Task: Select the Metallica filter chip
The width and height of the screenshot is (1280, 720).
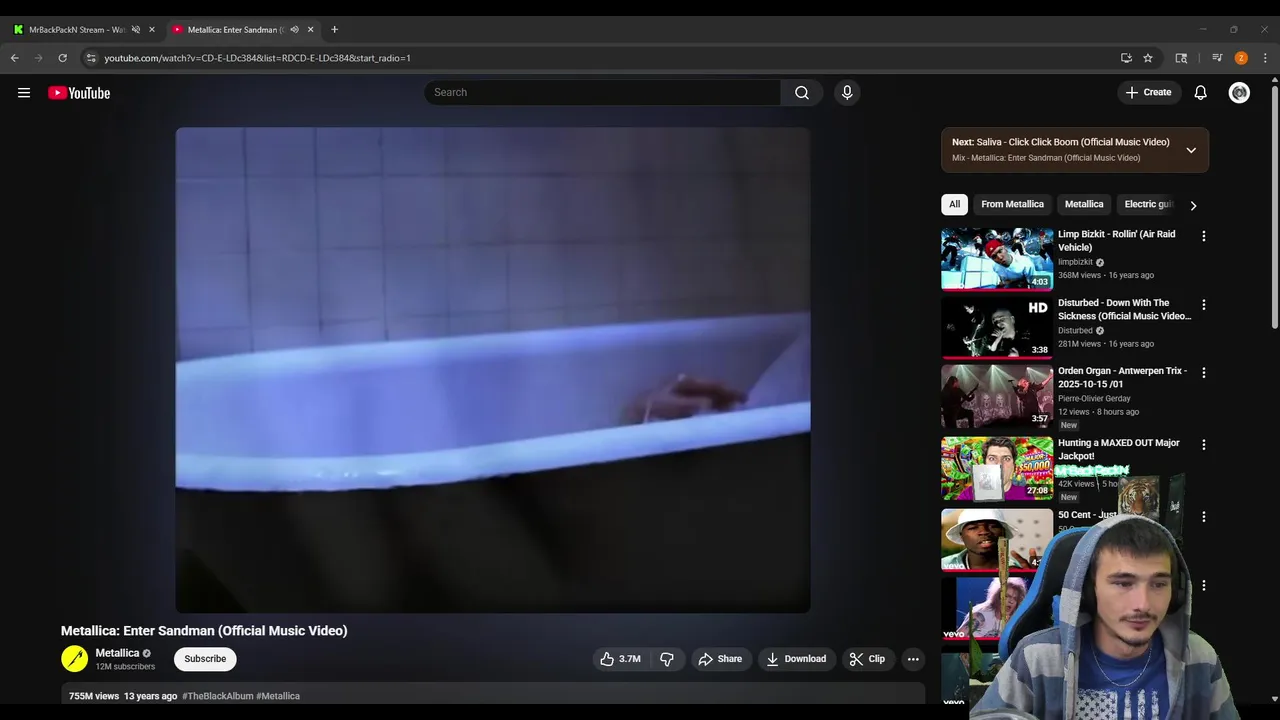Action: [x=1084, y=204]
